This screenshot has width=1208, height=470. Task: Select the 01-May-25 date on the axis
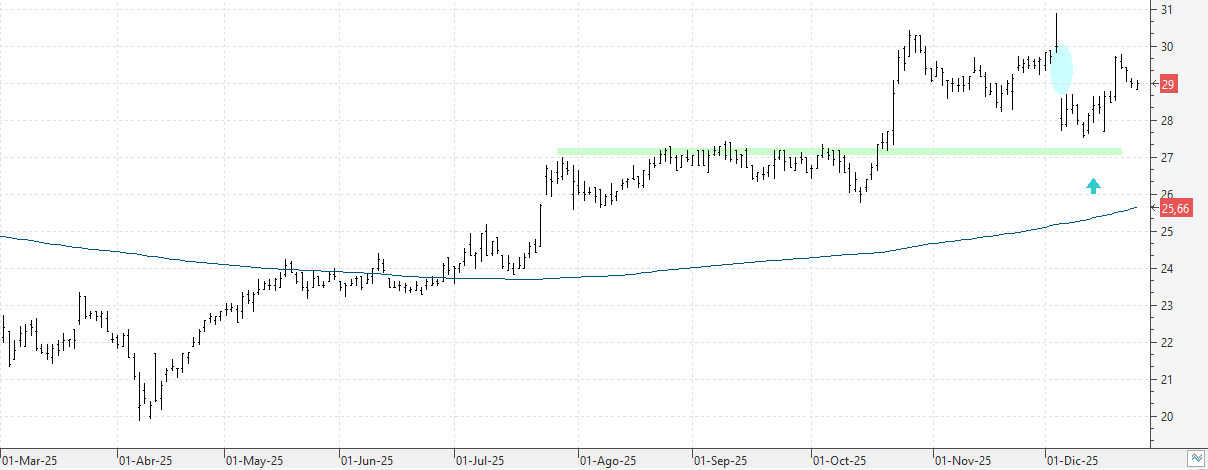(x=255, y=461)
